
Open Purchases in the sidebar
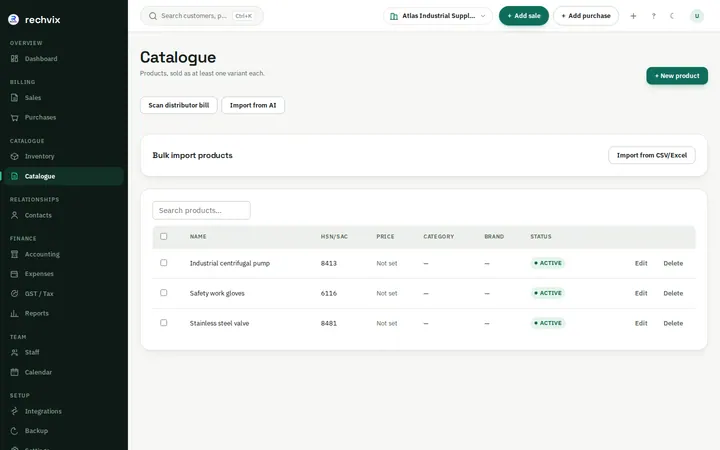click(64, 118)
